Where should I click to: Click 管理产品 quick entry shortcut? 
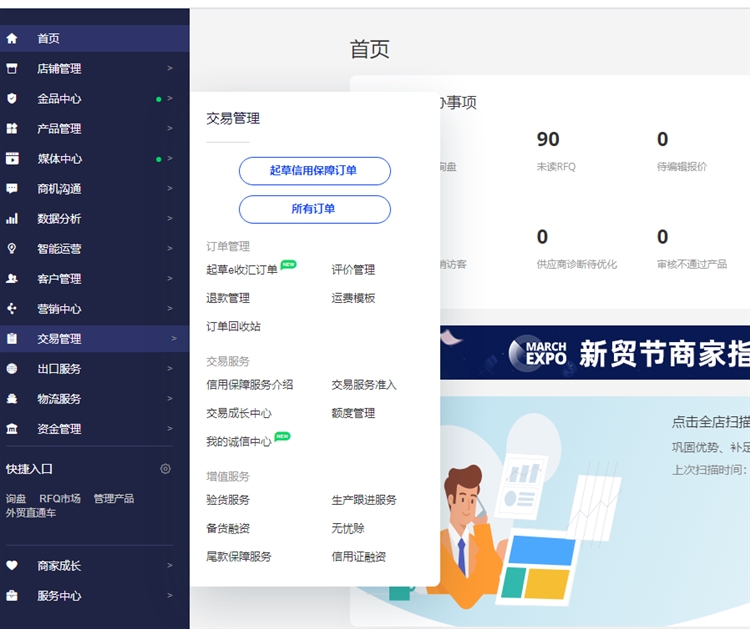114,498
